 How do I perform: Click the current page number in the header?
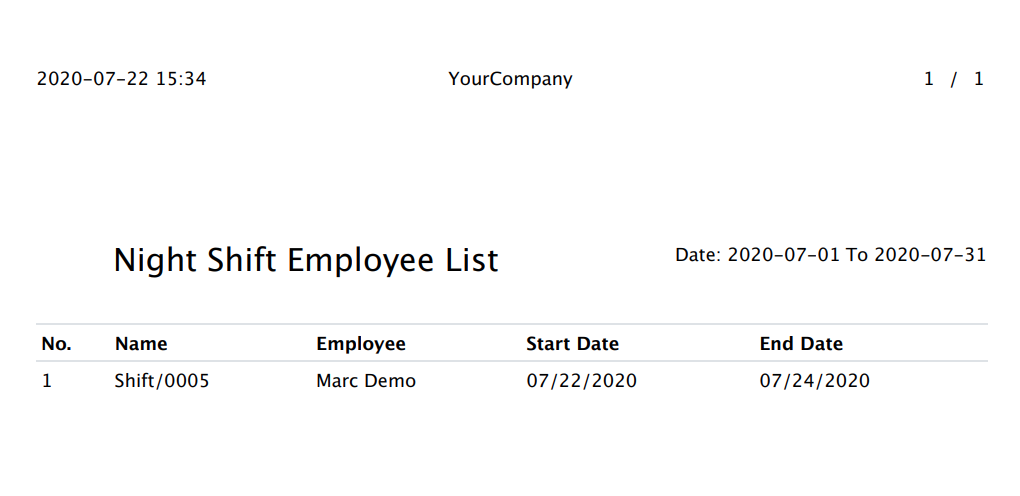click(x=929, y=79)
